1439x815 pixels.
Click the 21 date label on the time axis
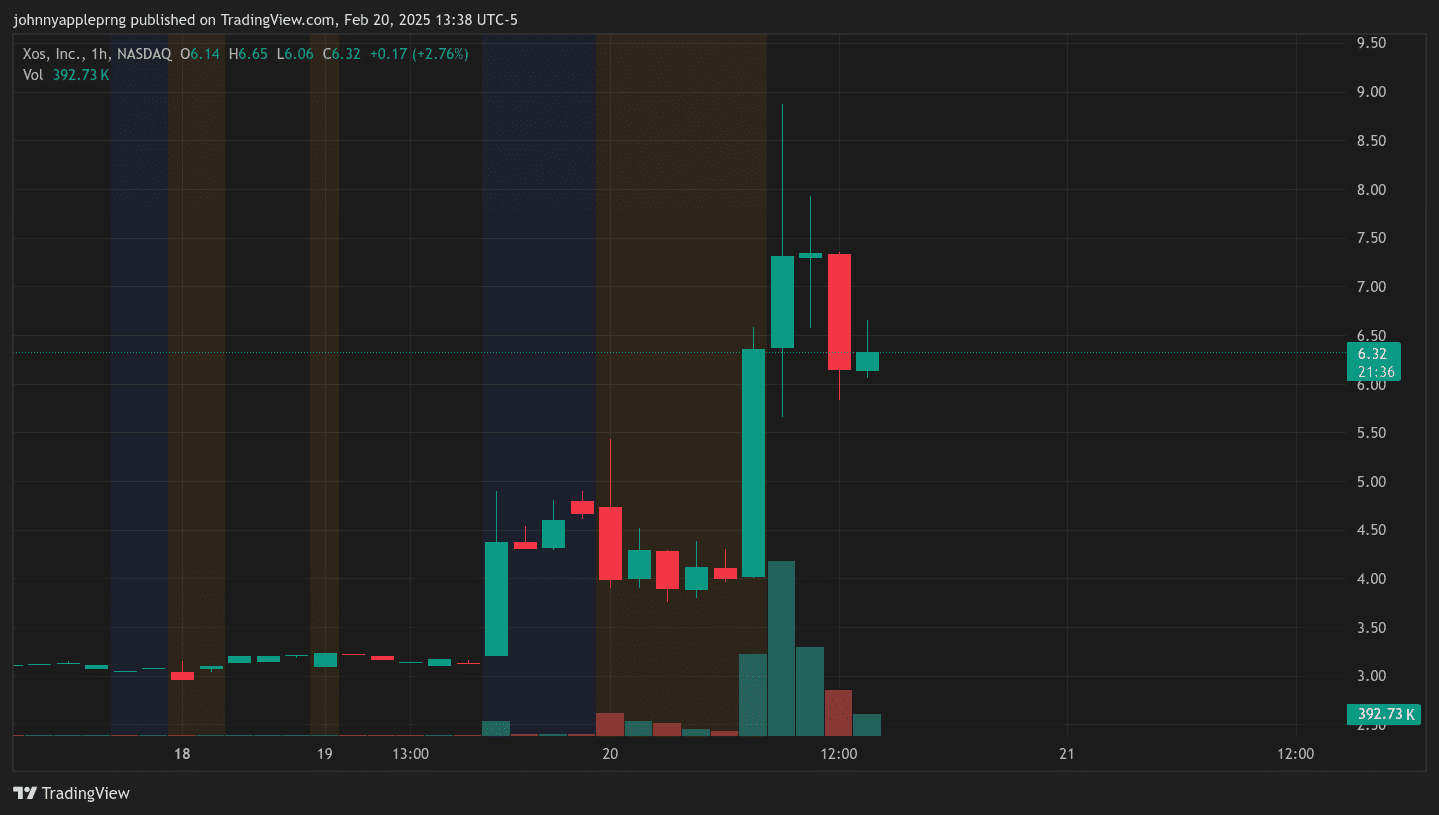pos(1067,754)
